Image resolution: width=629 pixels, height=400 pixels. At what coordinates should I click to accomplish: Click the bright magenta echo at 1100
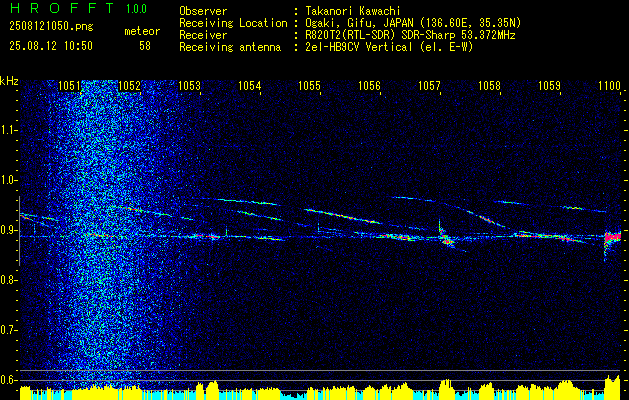(x=613, y=237)
